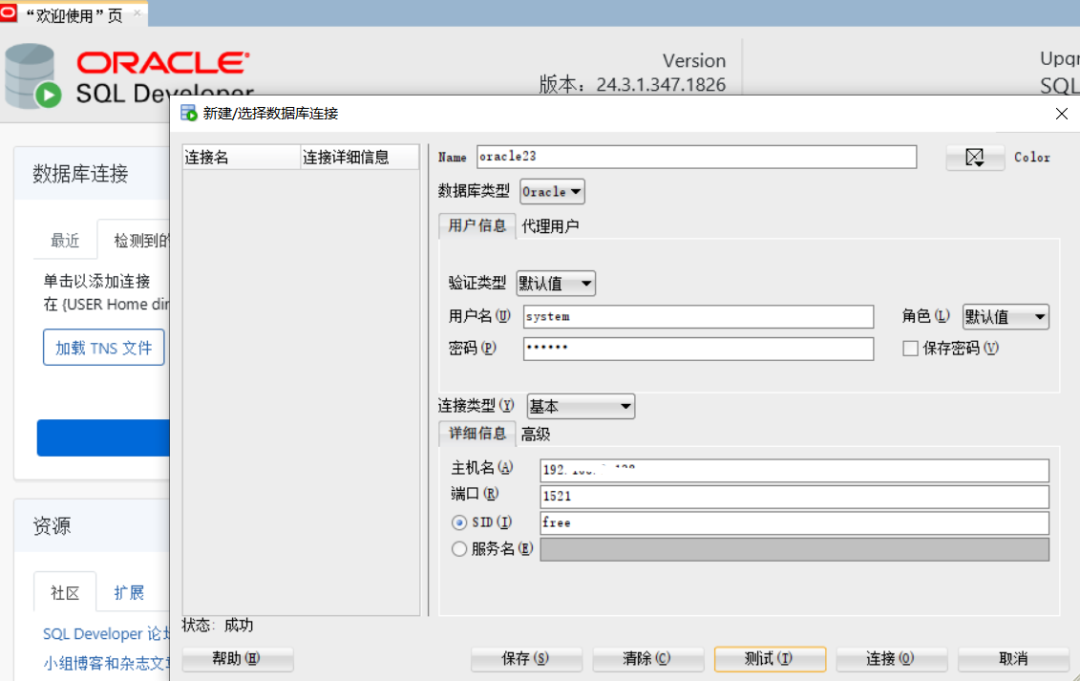Switch to the 高级 tab
Viewport: 1080px width, 681px height.
click(x=536, y=434)
